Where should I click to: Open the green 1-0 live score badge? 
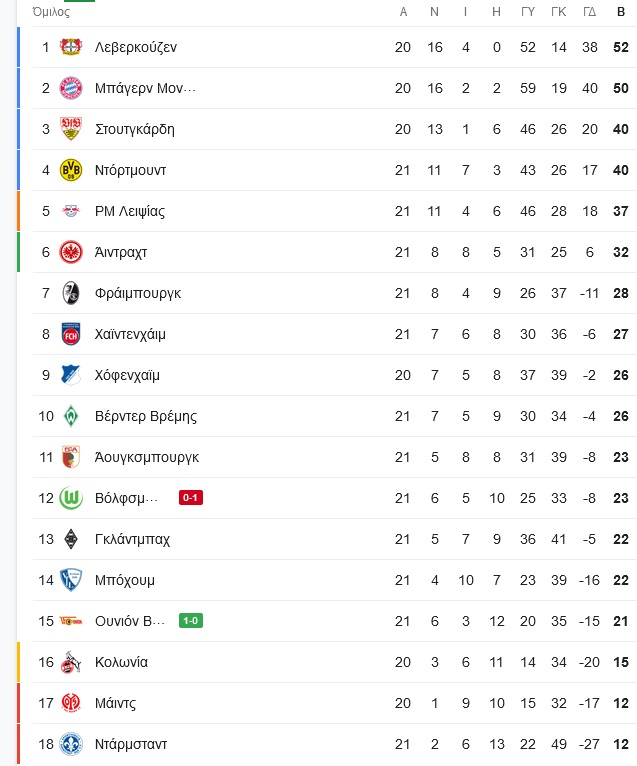[x=191, y=621]
